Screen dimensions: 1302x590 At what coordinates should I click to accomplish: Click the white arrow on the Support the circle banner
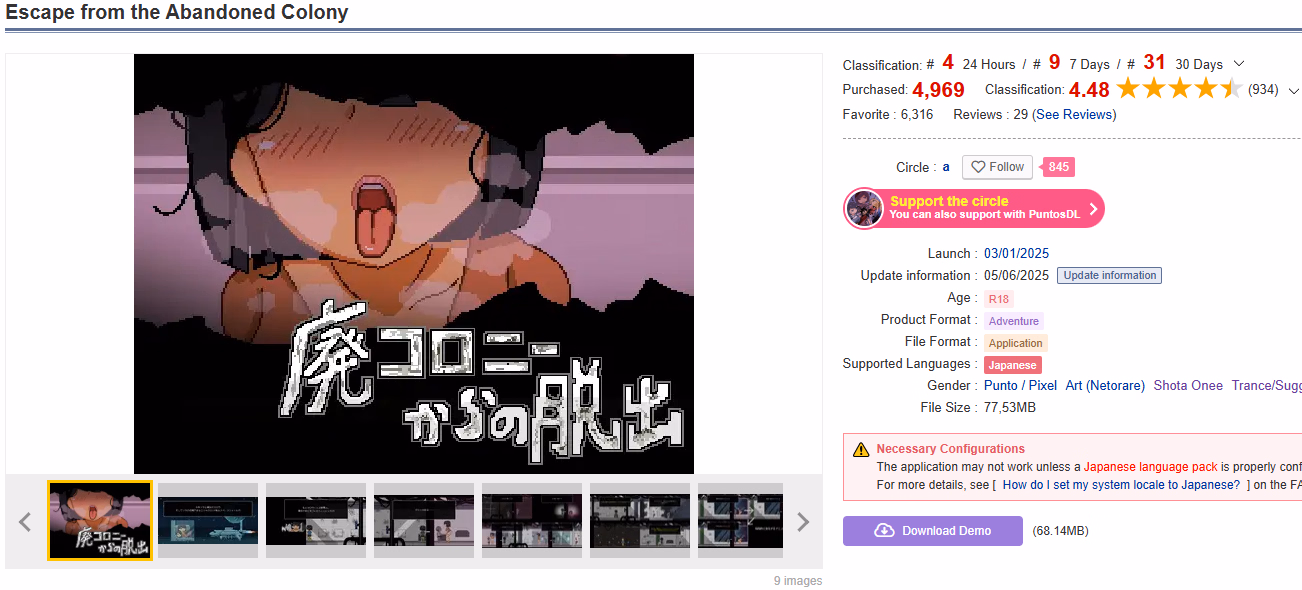[x=1093, y=209]
